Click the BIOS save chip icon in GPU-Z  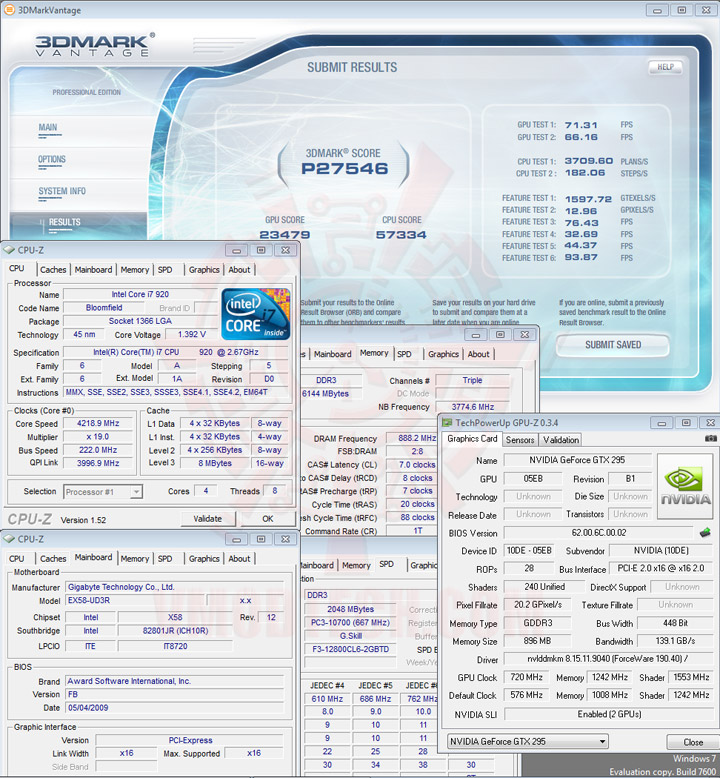705,533
